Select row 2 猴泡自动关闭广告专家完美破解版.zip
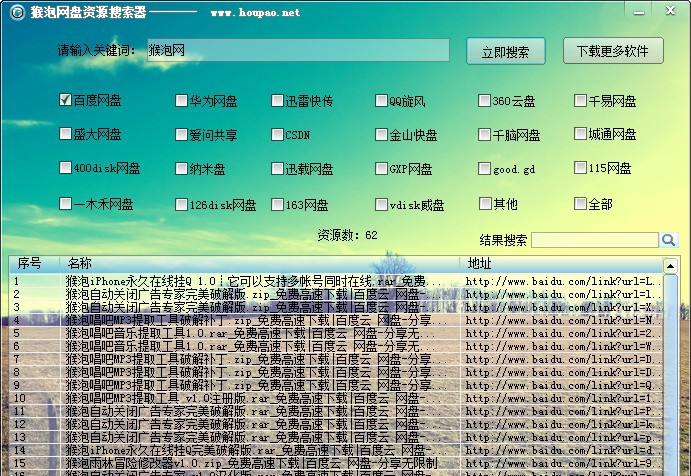This screenshot has width=691, height=476. 336,294
